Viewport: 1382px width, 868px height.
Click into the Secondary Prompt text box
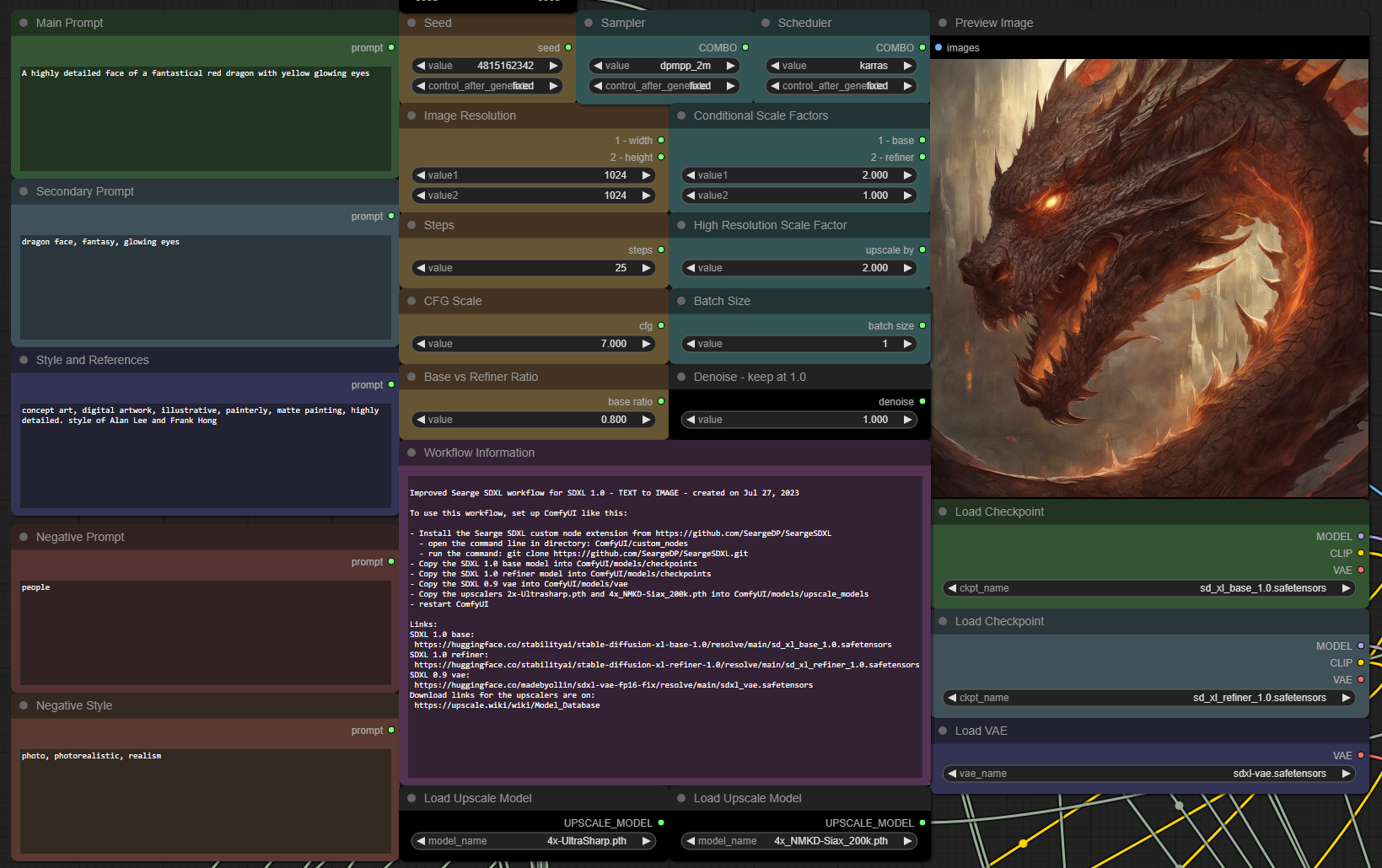pos(205,287)
